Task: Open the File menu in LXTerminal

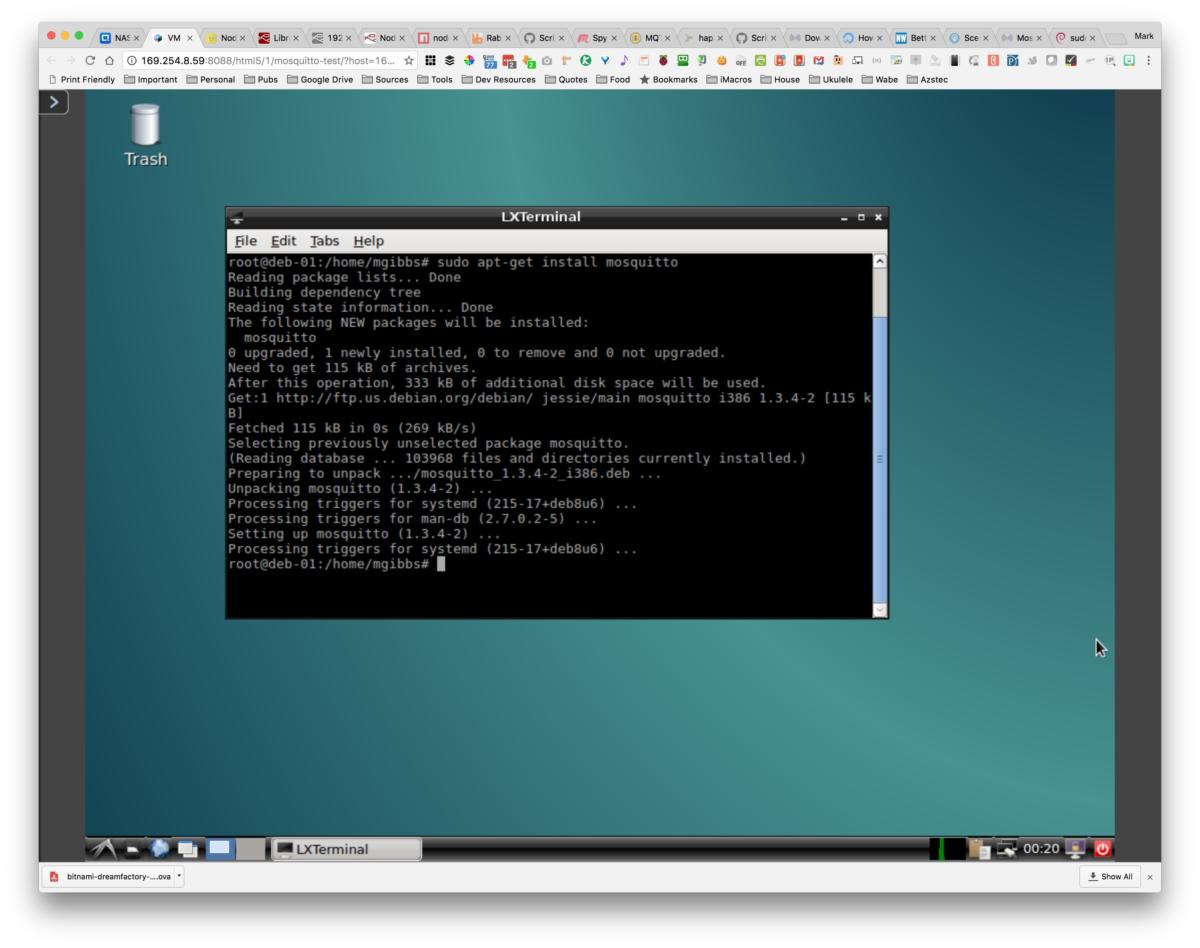Action: coord(245,241)
